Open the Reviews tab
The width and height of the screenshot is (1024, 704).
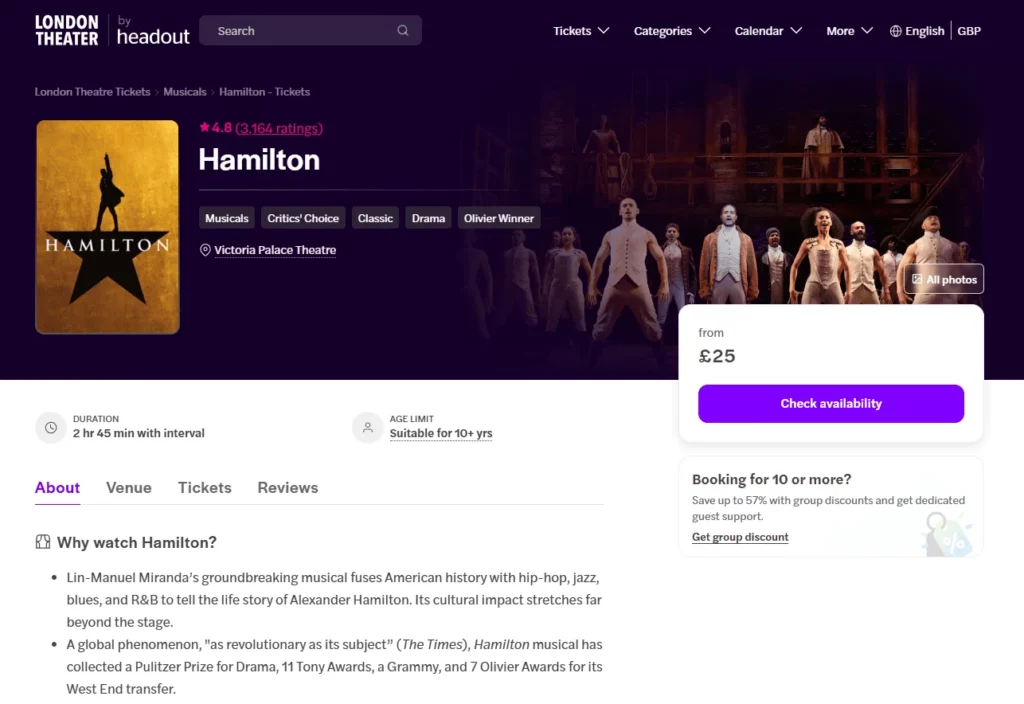pyautogui.click(x=288, y=488)
